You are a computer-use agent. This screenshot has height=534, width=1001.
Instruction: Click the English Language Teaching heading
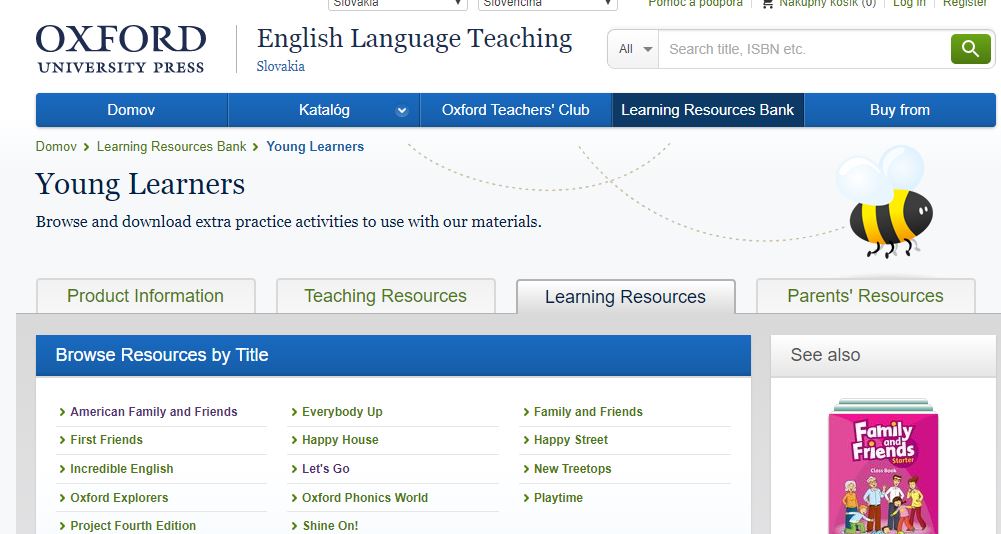(414, 38)
